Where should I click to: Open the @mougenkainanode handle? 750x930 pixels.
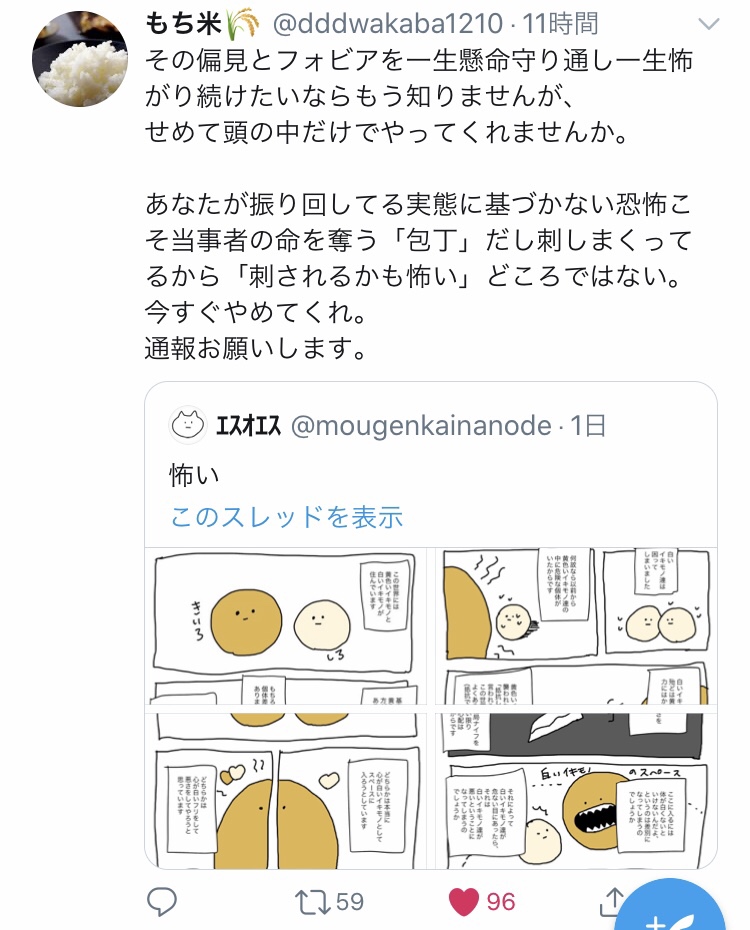point(421,426)
